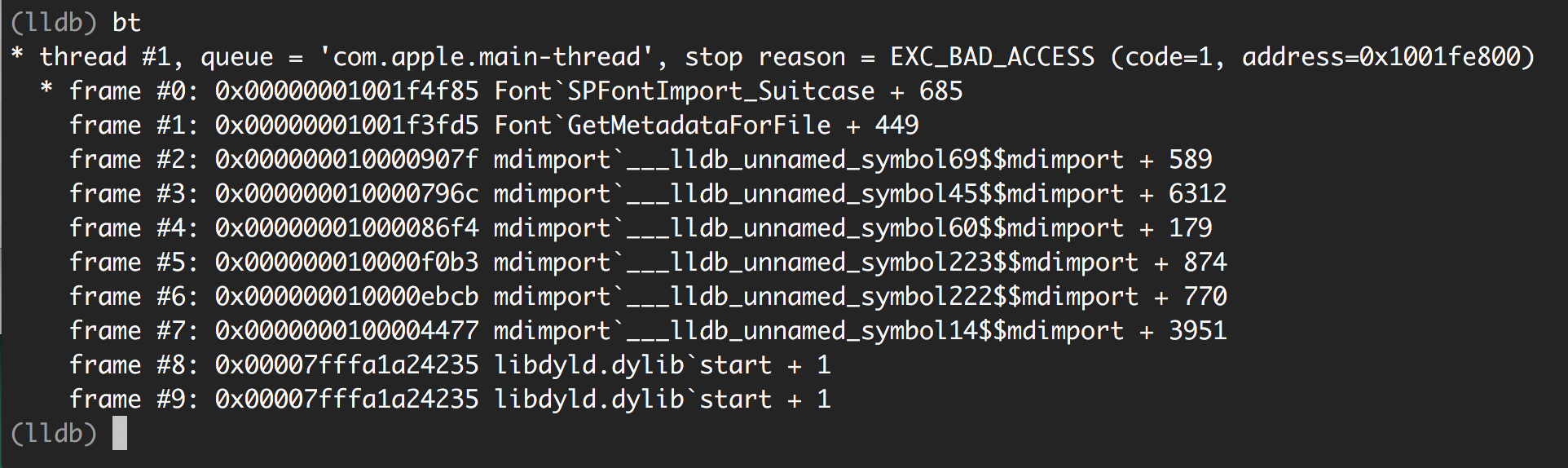This screenshot has width=1568, height=468.
Task: Click the address 0x000000010000f0b3 in frame #5
Action: [346, 262]
